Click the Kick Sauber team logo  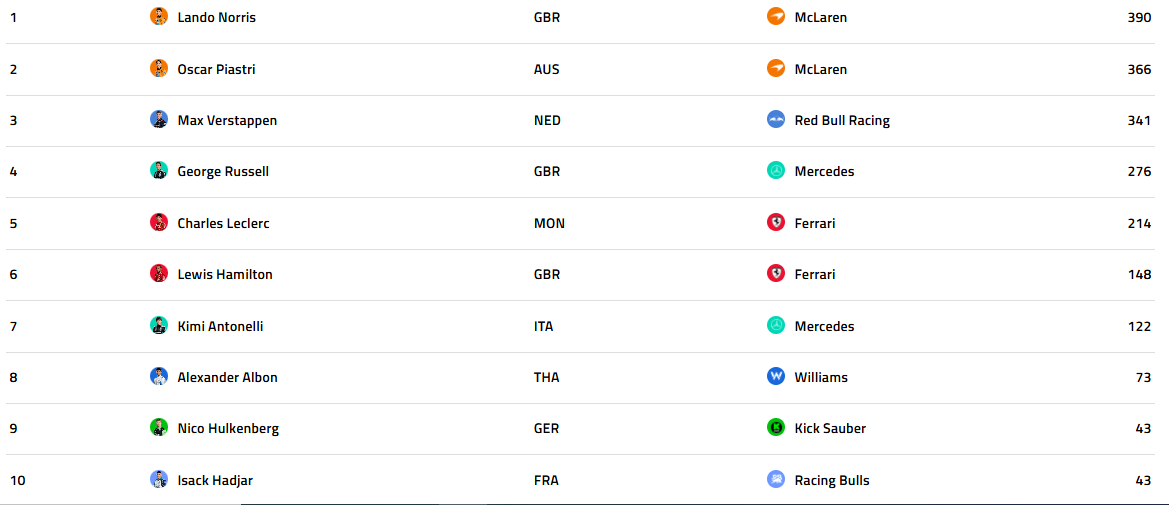(x=776, y=428)
